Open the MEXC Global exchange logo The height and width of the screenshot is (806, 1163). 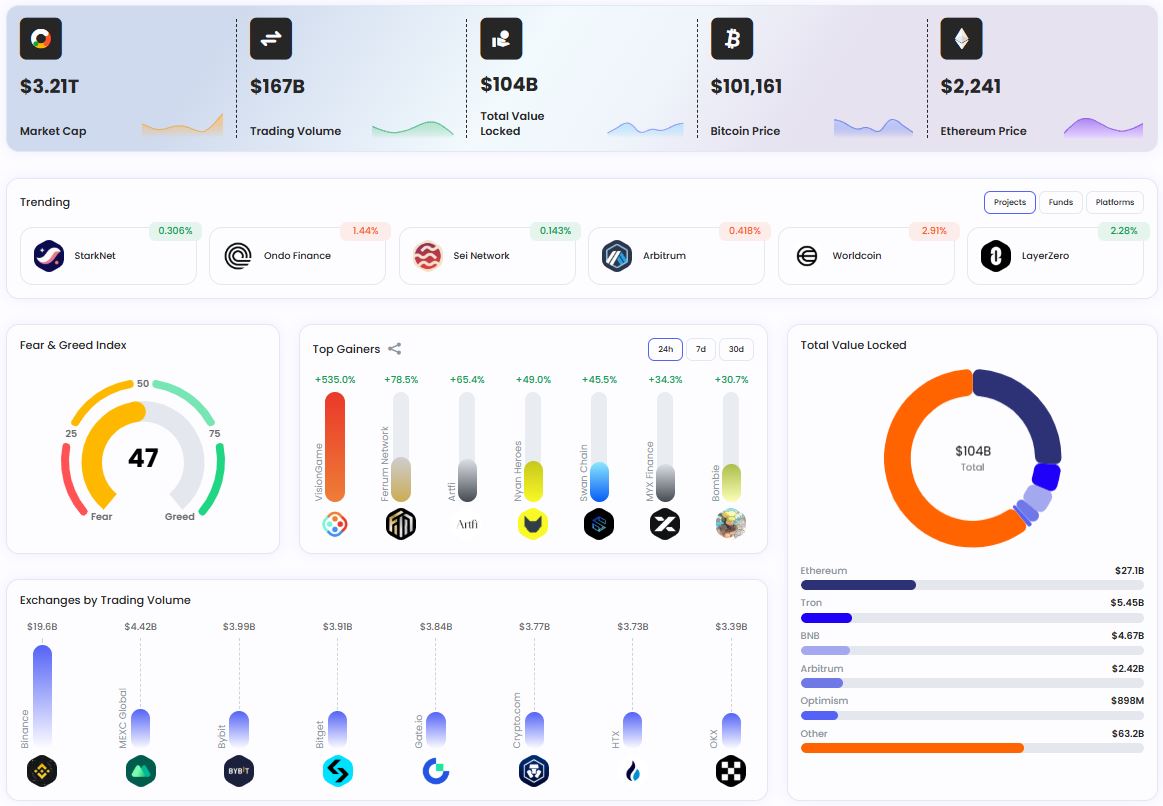(141, 771)
